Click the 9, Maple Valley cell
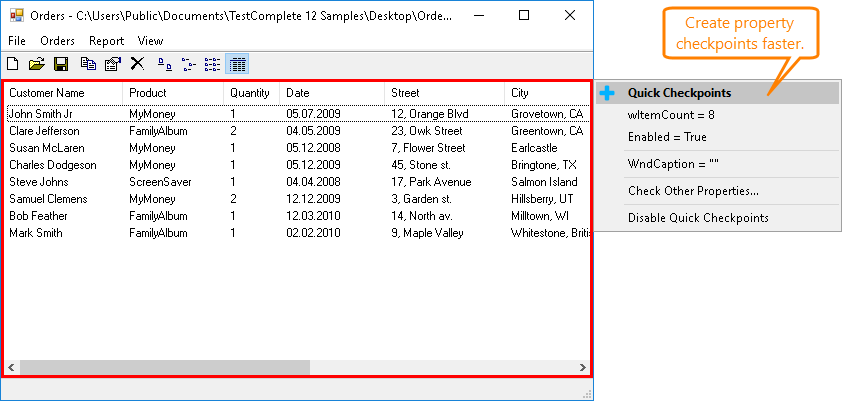Viewport: 842px width, 401px height. [426, 233]
